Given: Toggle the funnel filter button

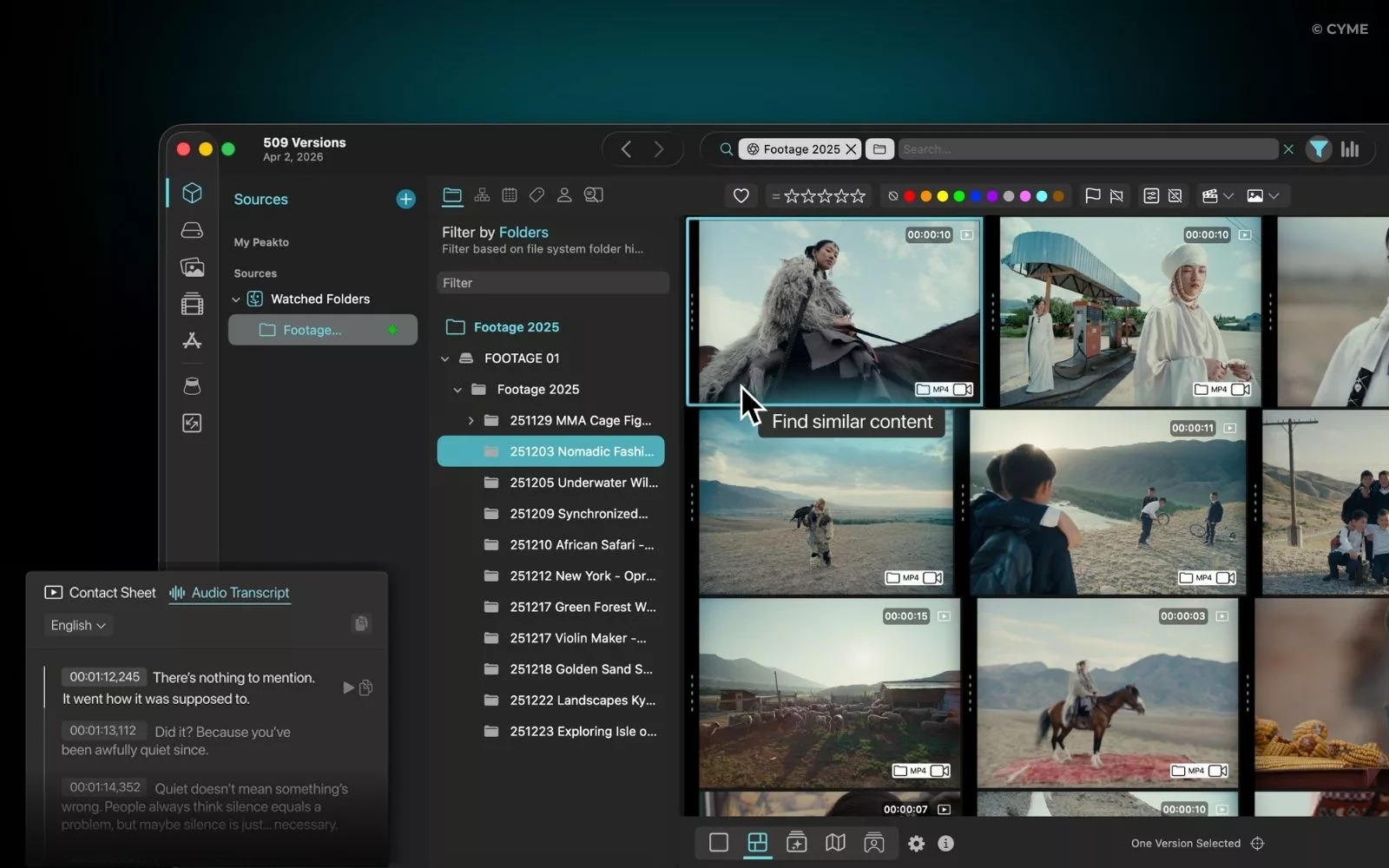Looking at the screenshot, I should [x=1319, y=149].
